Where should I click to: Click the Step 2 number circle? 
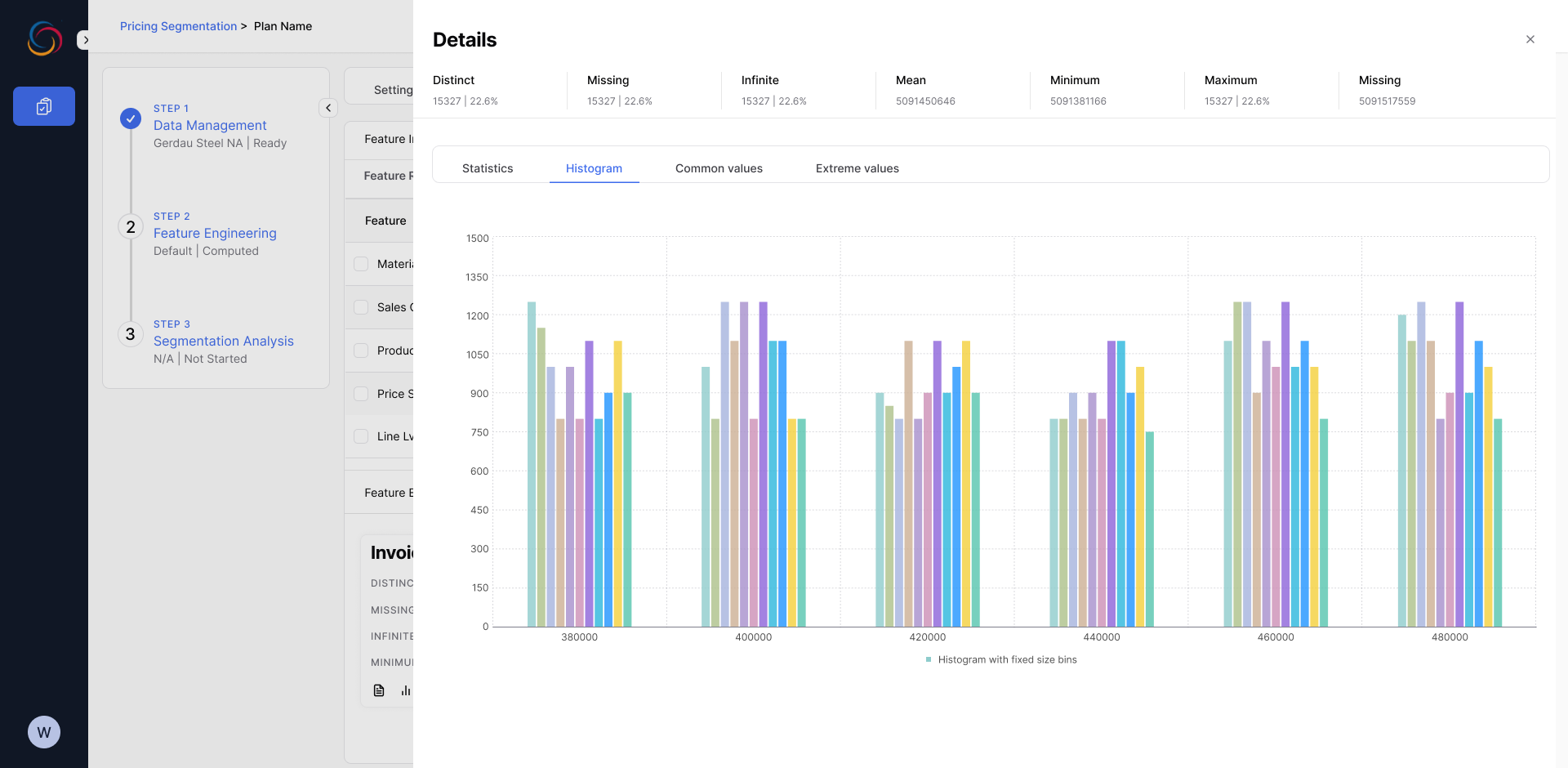pos(131,226)
